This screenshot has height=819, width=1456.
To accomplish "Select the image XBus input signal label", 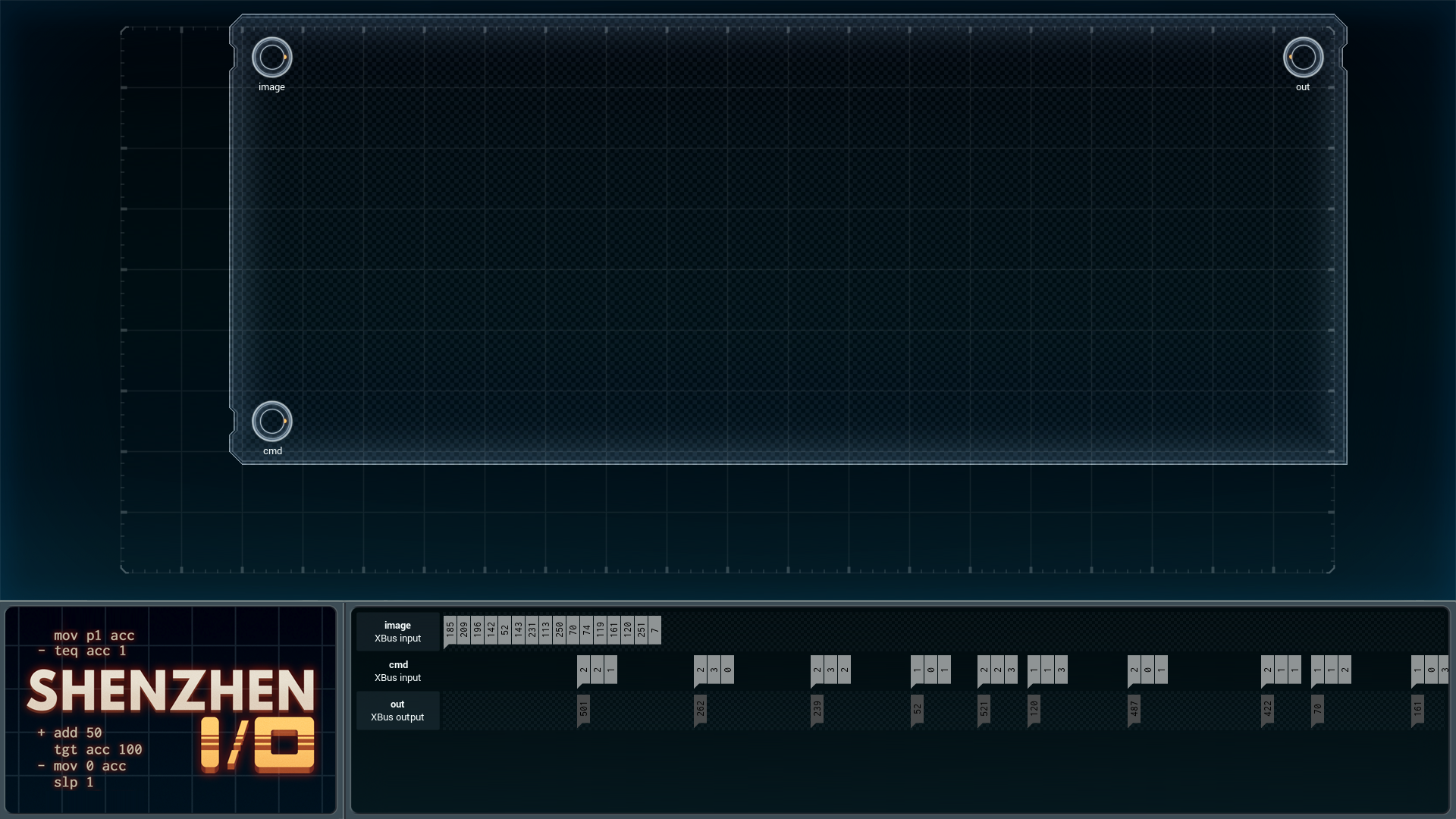I will point(397,632).
